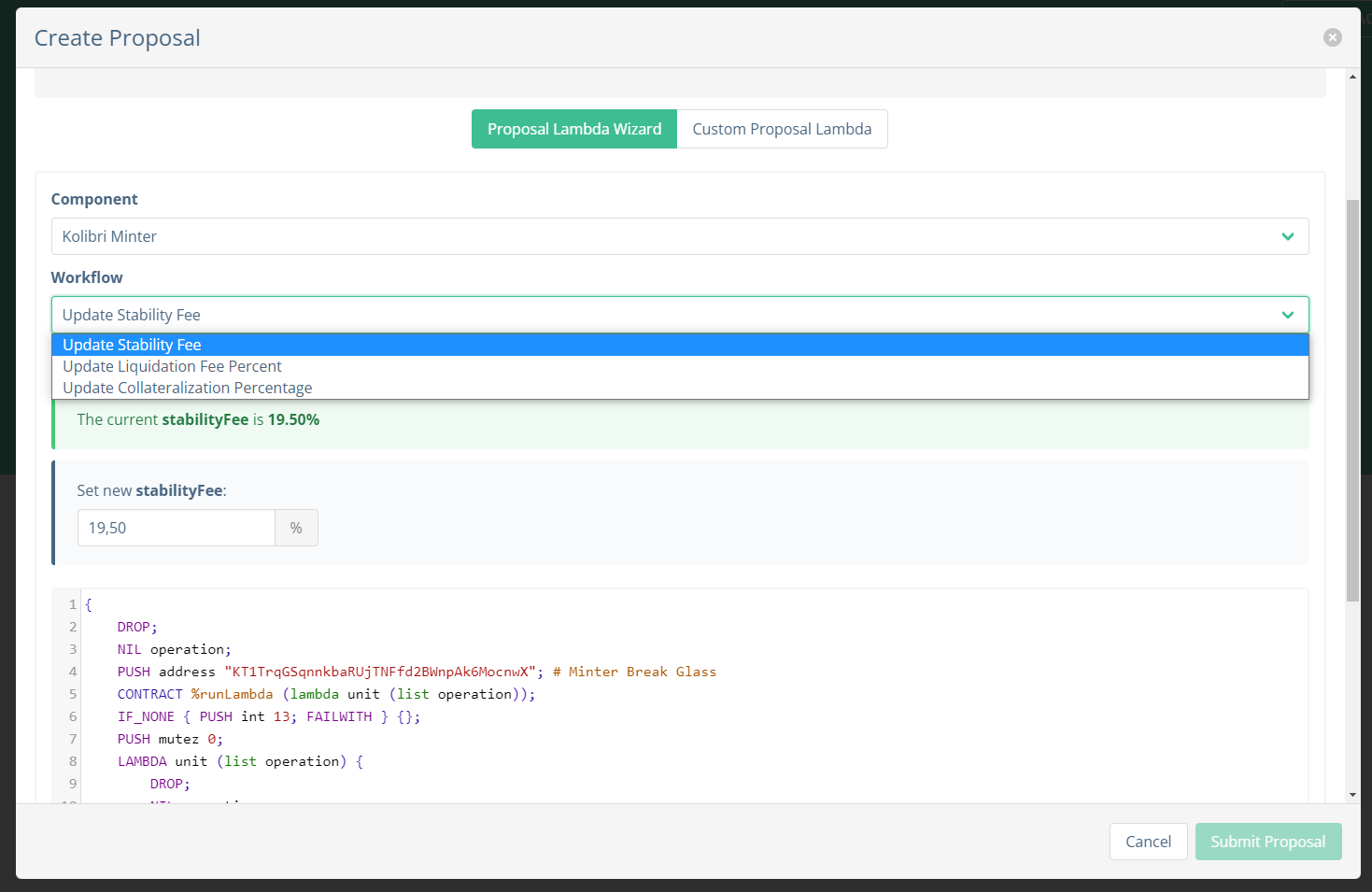The height and width of the screenshot is (892, 1372).
Task: Click the CONTRACT %runLambda code line
Action: pyautogui.click(x=326, y=694)
